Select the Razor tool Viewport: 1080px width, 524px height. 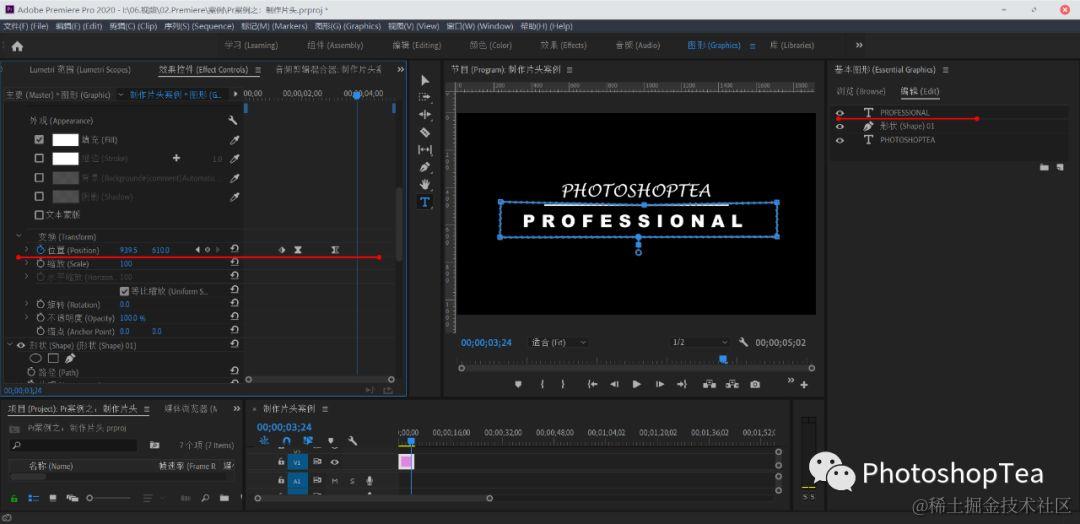click(424, 132)
